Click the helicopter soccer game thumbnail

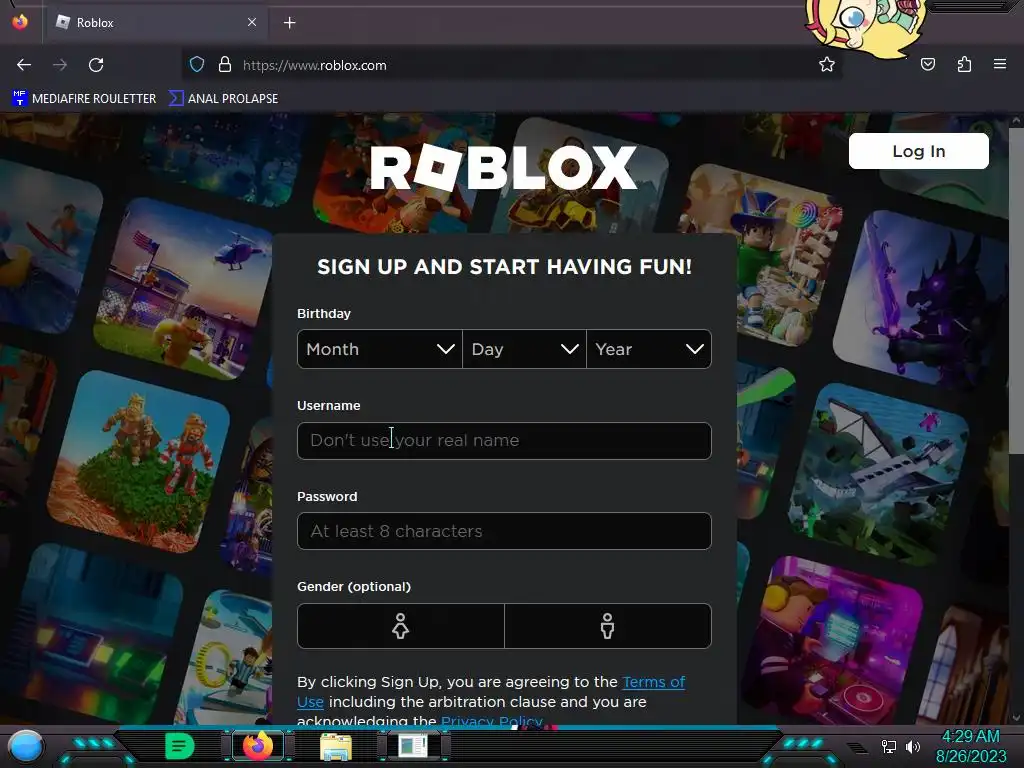[185, 288]
